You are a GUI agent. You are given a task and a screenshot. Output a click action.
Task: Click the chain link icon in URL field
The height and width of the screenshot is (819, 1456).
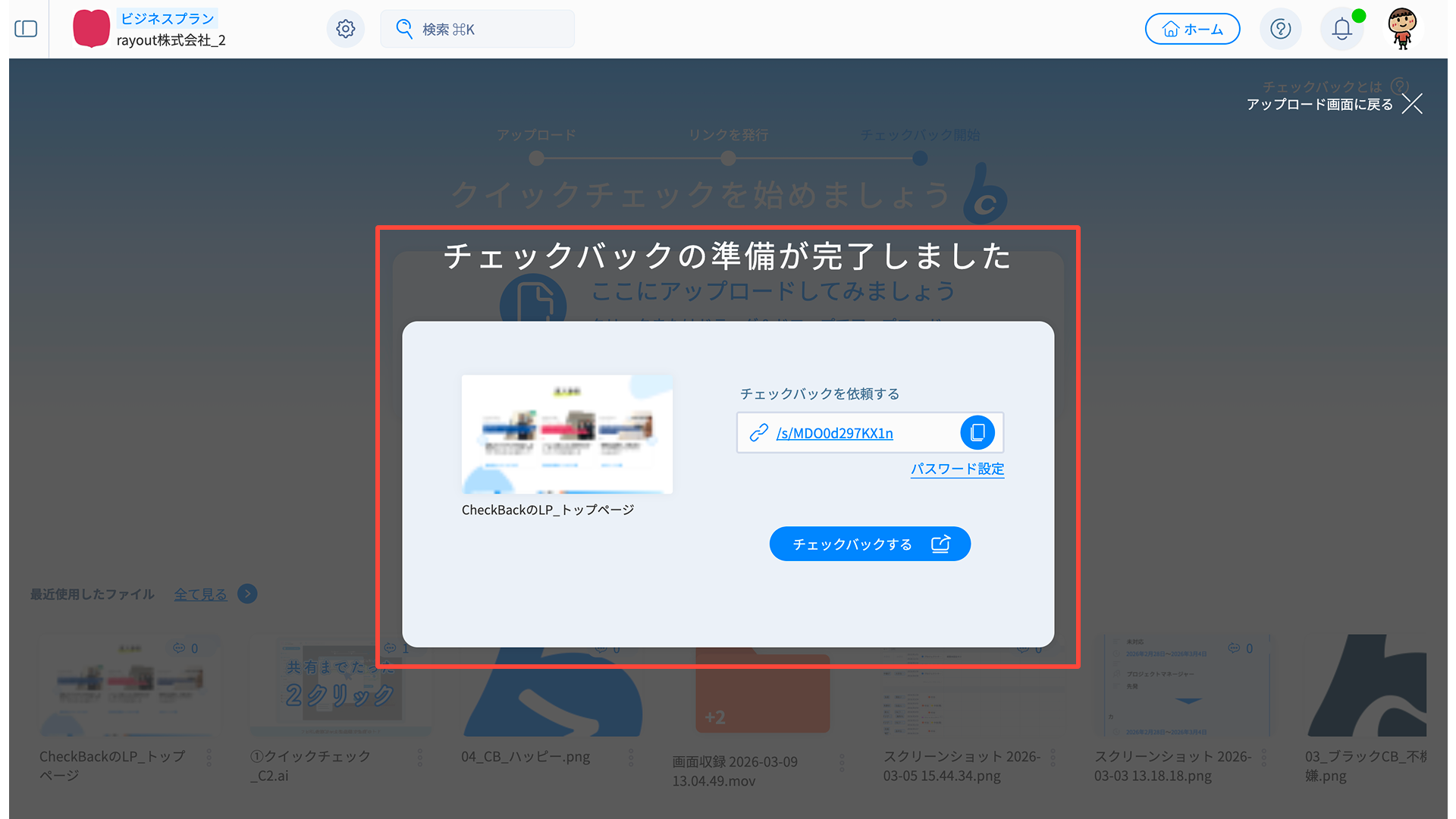(x=758, y=432)
